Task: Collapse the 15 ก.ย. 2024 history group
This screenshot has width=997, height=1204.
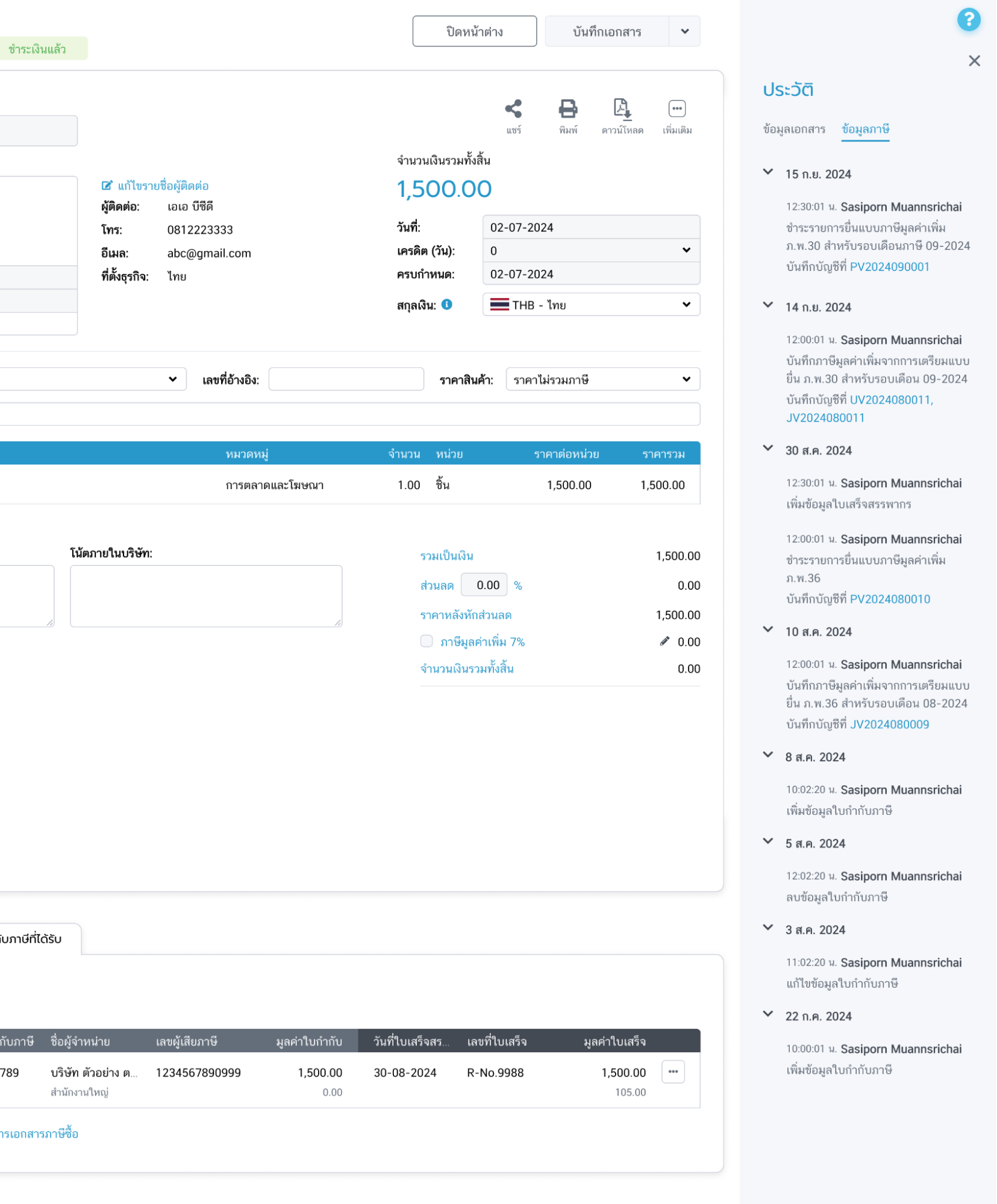Action: point(768,173)
